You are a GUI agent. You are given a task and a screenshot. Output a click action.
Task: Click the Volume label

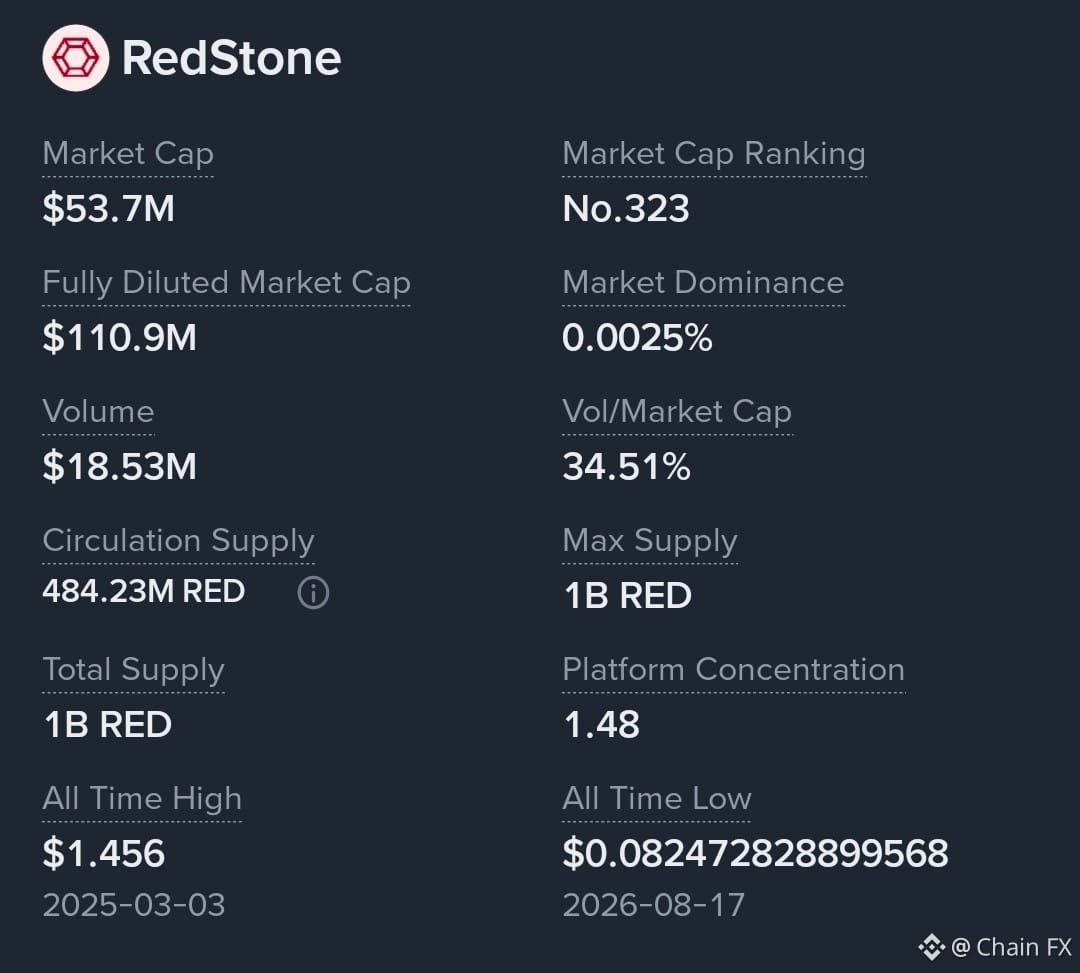point(98,411)
